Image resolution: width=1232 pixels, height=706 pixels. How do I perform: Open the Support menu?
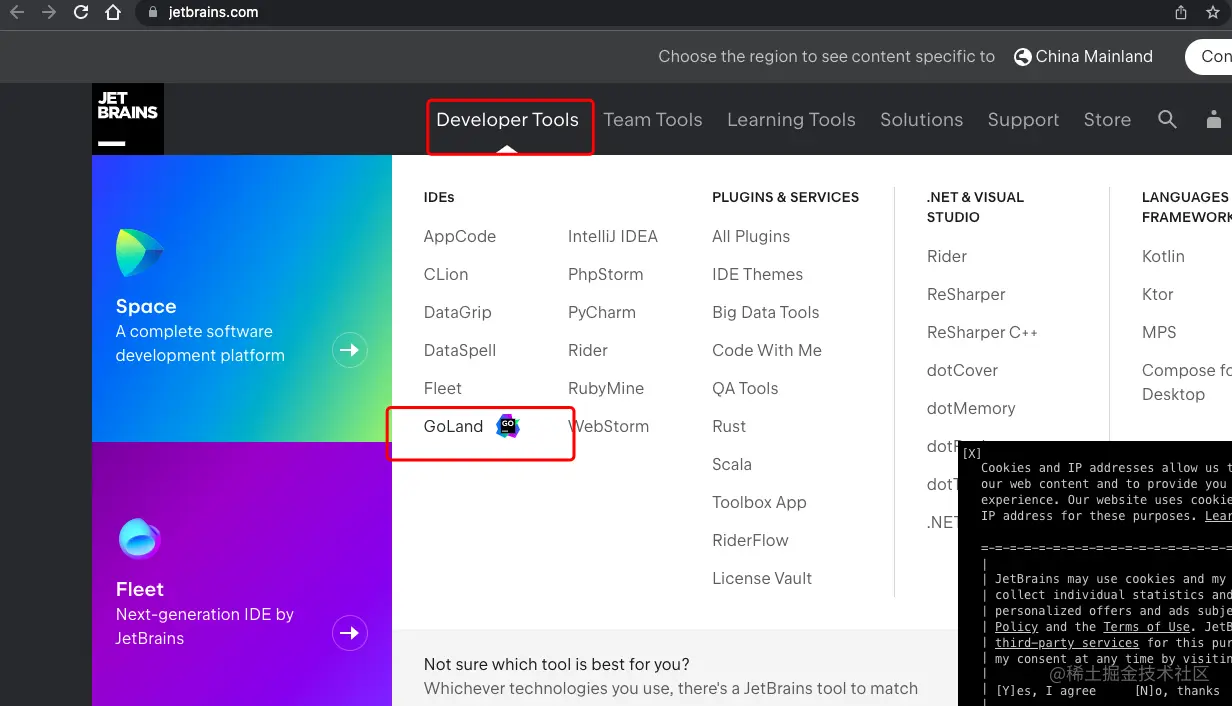1023,120
